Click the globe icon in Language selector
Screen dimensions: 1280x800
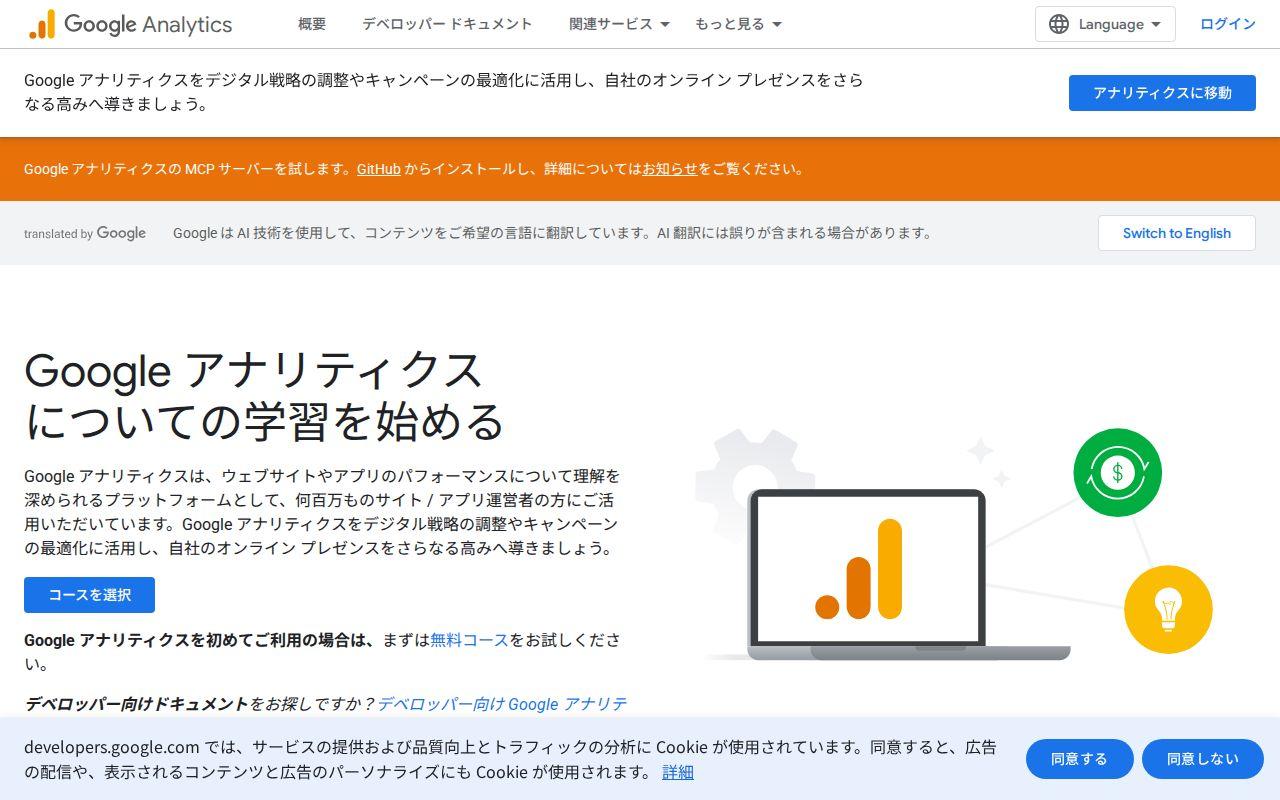(1059, 24)
